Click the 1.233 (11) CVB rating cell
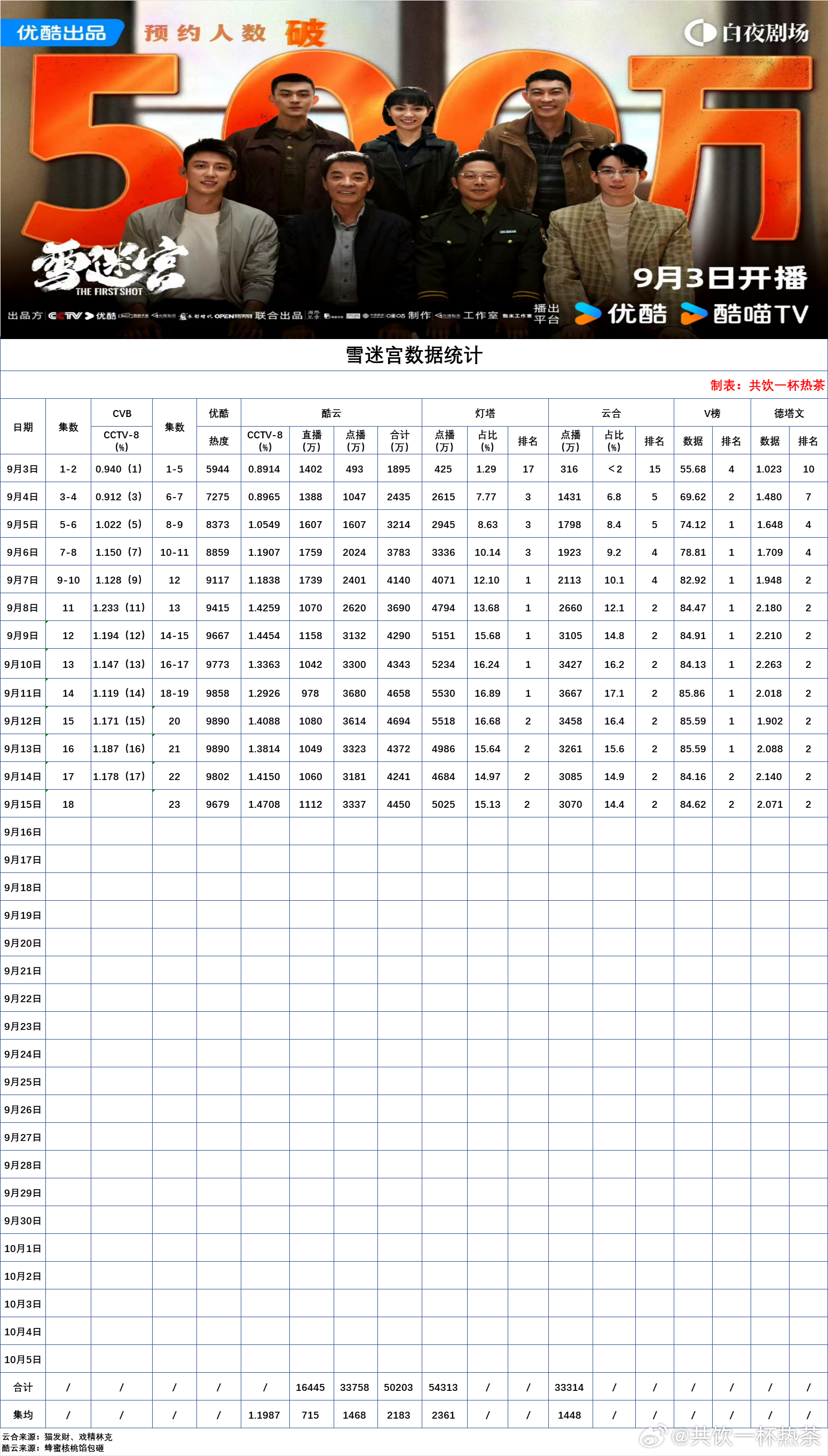 coord(122,608)
